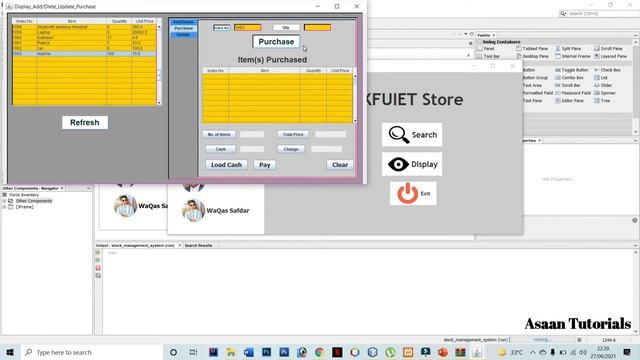Click the No. of items button
Screen dimensions: 640x360
[x=219, y=134]
